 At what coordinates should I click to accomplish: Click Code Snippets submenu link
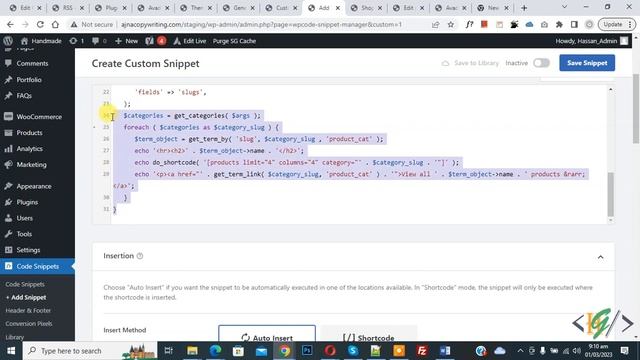coord(25,284)
